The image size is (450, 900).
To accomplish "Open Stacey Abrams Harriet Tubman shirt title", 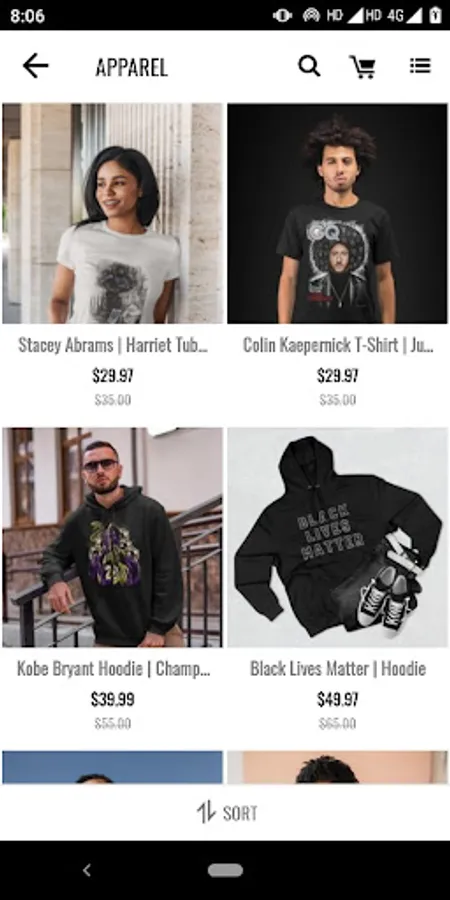I will [112, 345].
